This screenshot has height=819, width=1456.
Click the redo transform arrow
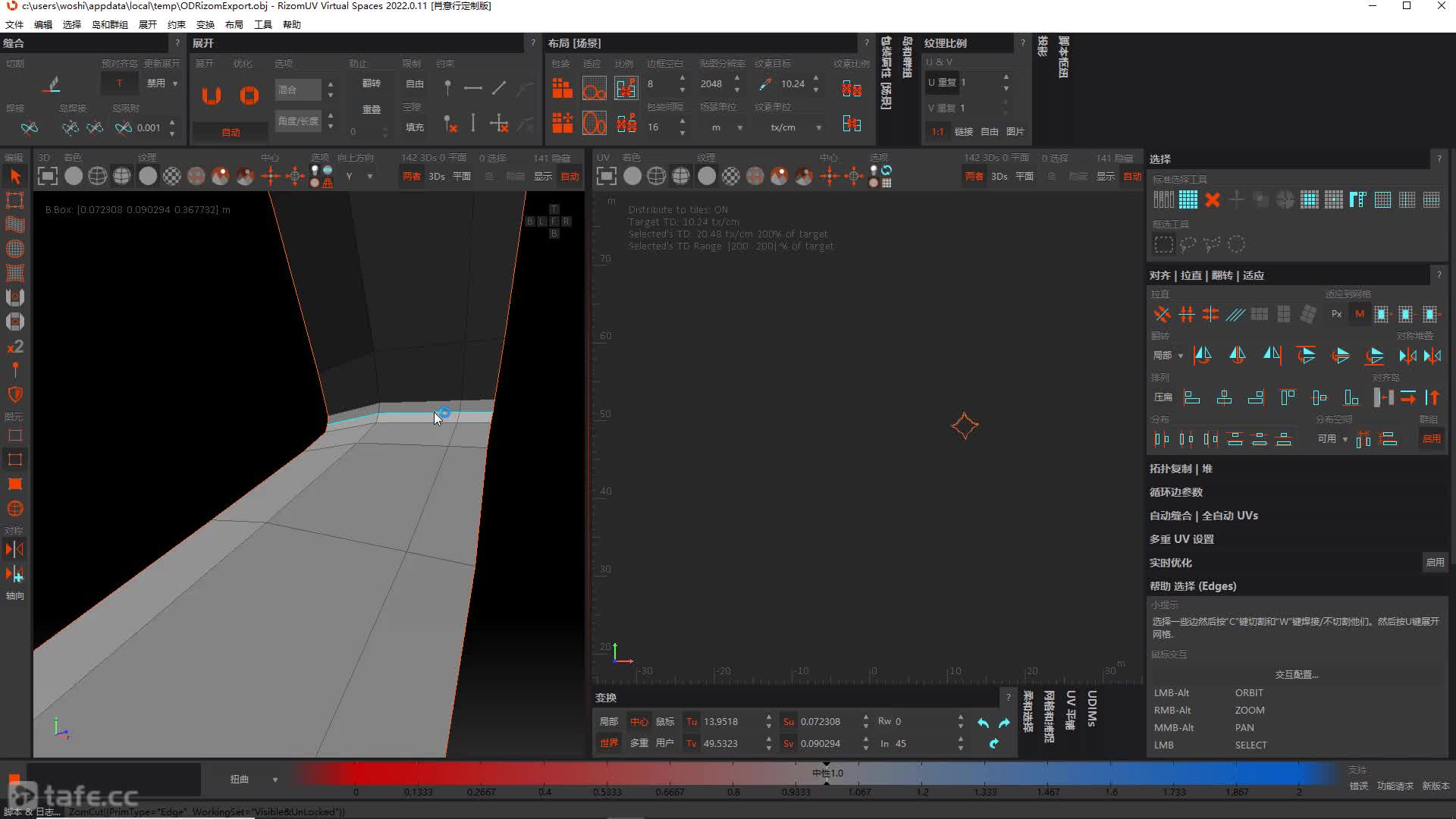point(1004,723)
